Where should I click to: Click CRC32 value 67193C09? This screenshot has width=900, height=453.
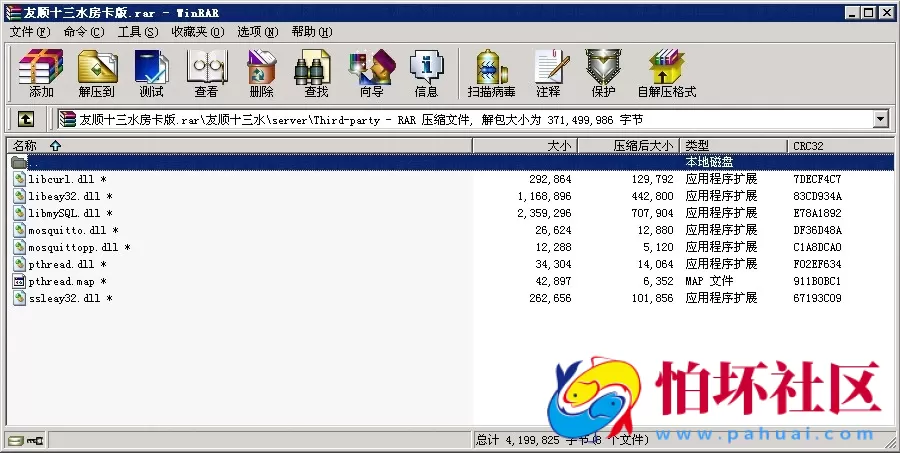tap(817, 299)
